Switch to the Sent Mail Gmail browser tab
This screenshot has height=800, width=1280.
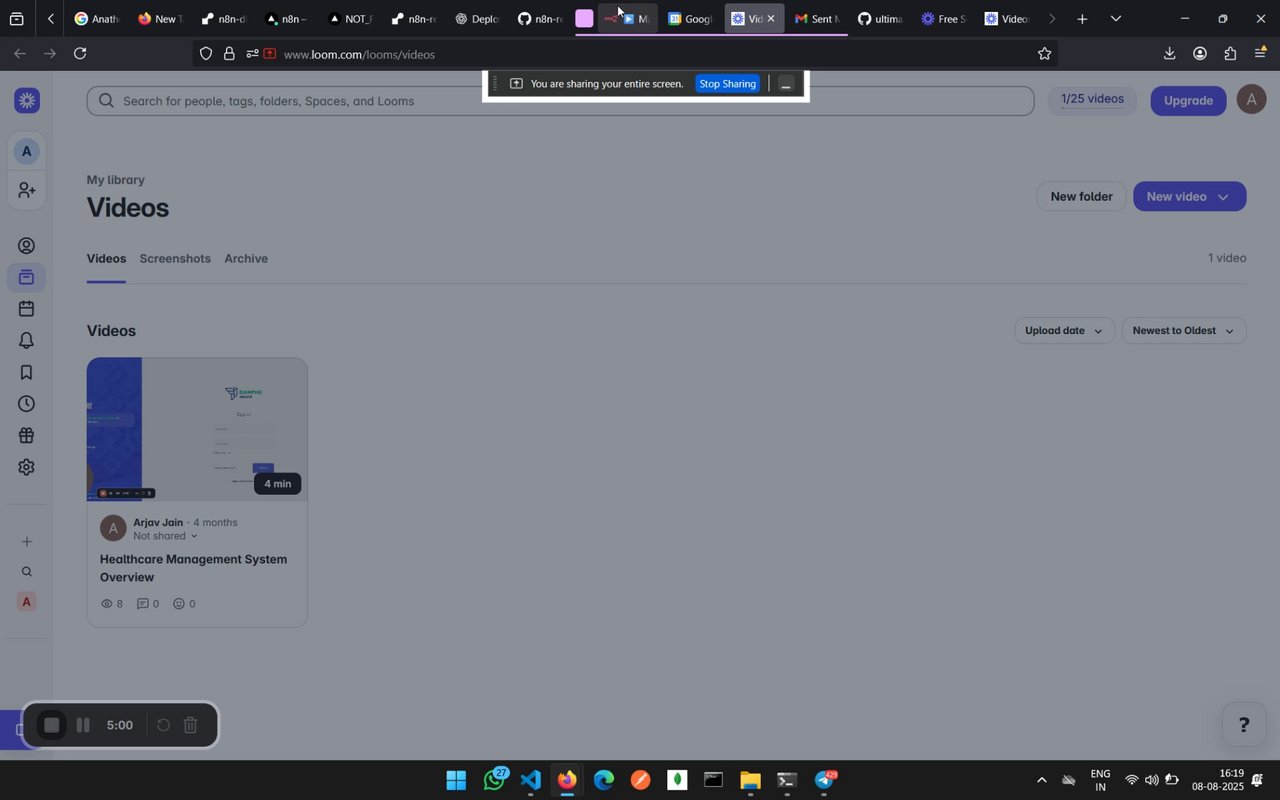pos(816,19)
